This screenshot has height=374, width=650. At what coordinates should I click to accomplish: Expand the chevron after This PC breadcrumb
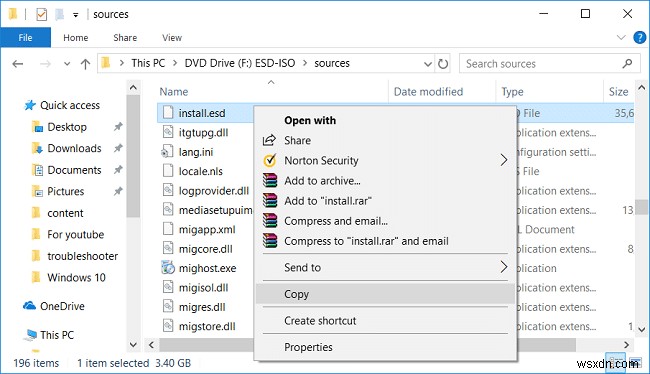pyautogui.click(x=175, y=63)
